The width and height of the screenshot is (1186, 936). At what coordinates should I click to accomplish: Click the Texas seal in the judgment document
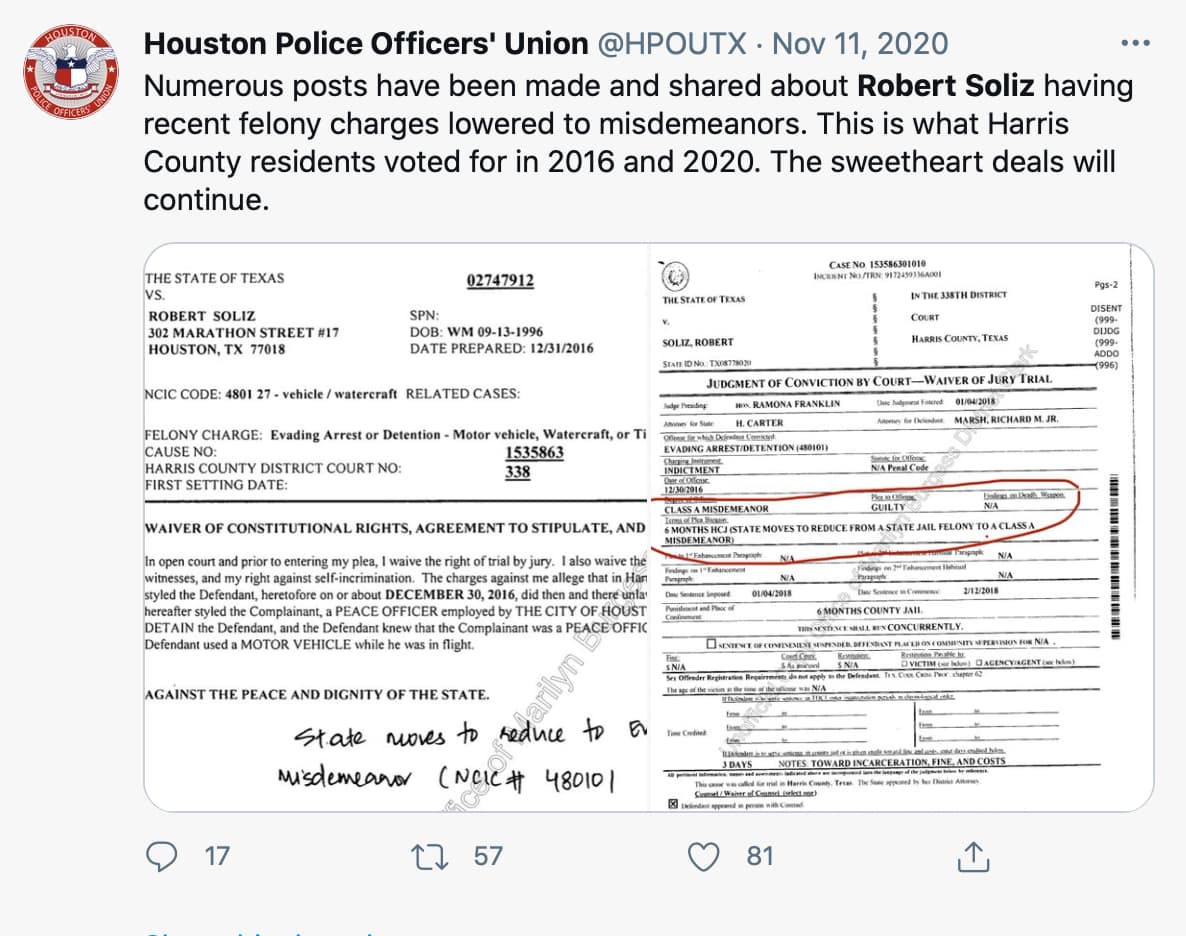point(676,273)
